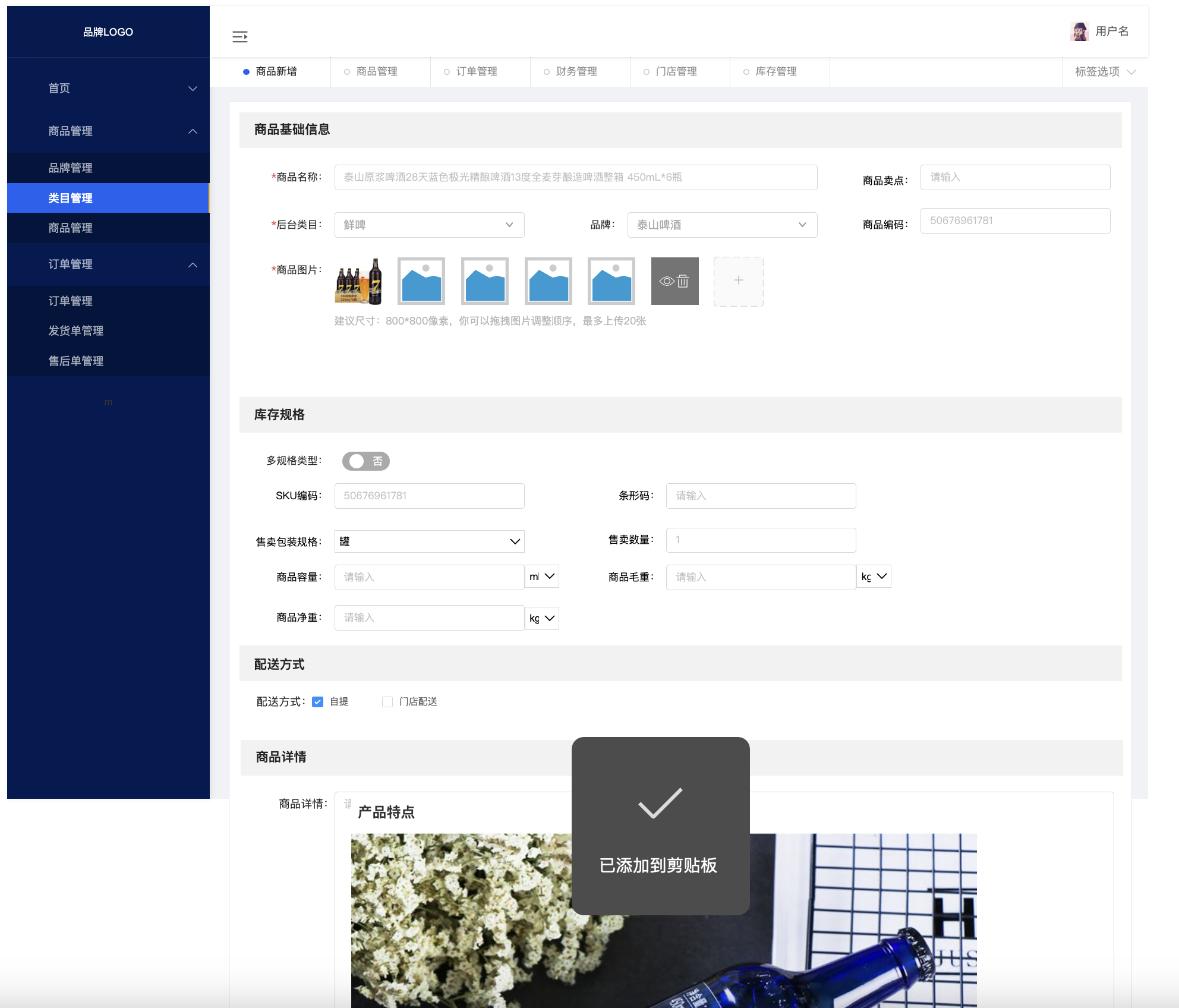Delete image using the trash icon
Viewport: 1179px width, 1008px height.
coord(683,281)
